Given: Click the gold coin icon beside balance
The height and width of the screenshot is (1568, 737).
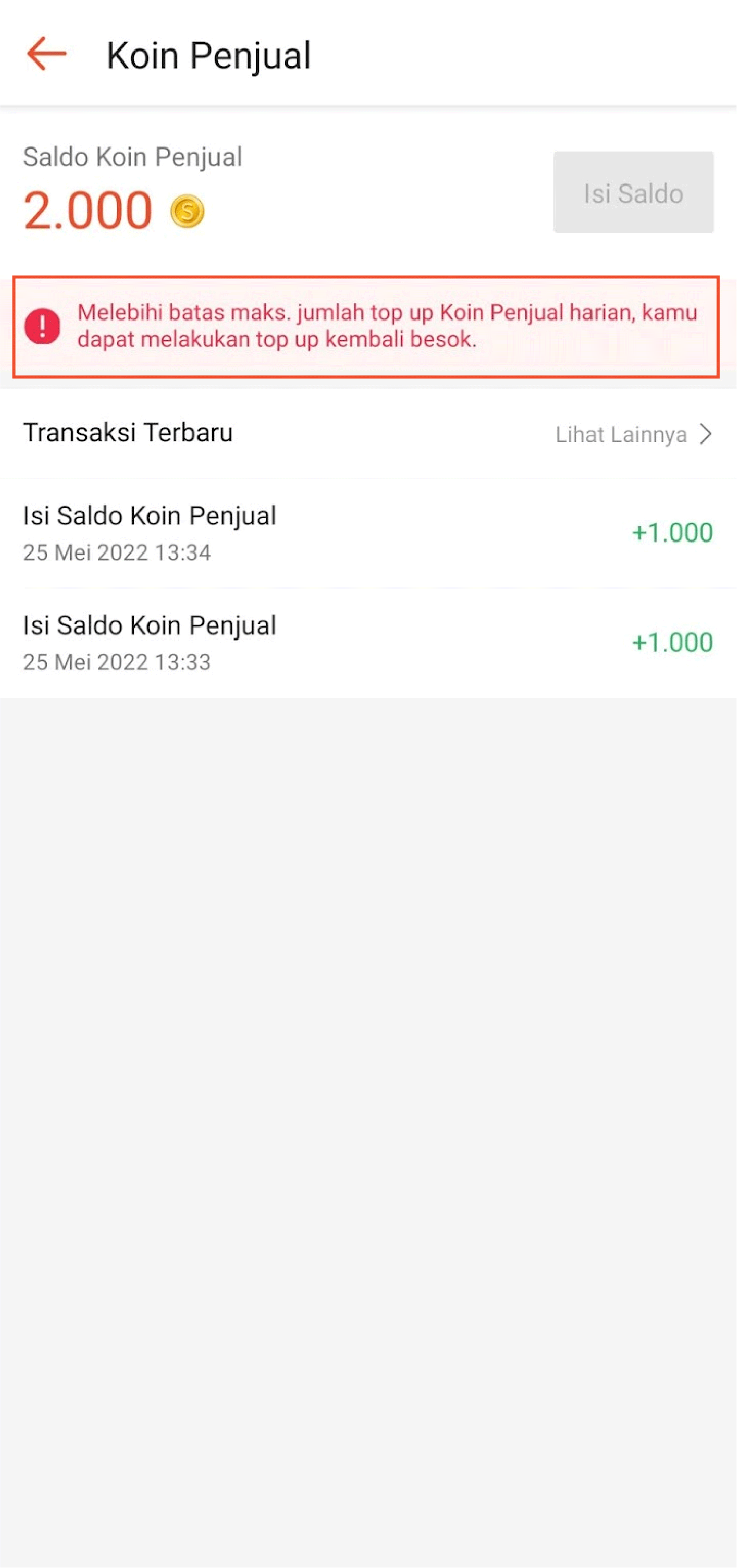Looking at the screenshot, I should pyautogui.click(x=187, y=211).
